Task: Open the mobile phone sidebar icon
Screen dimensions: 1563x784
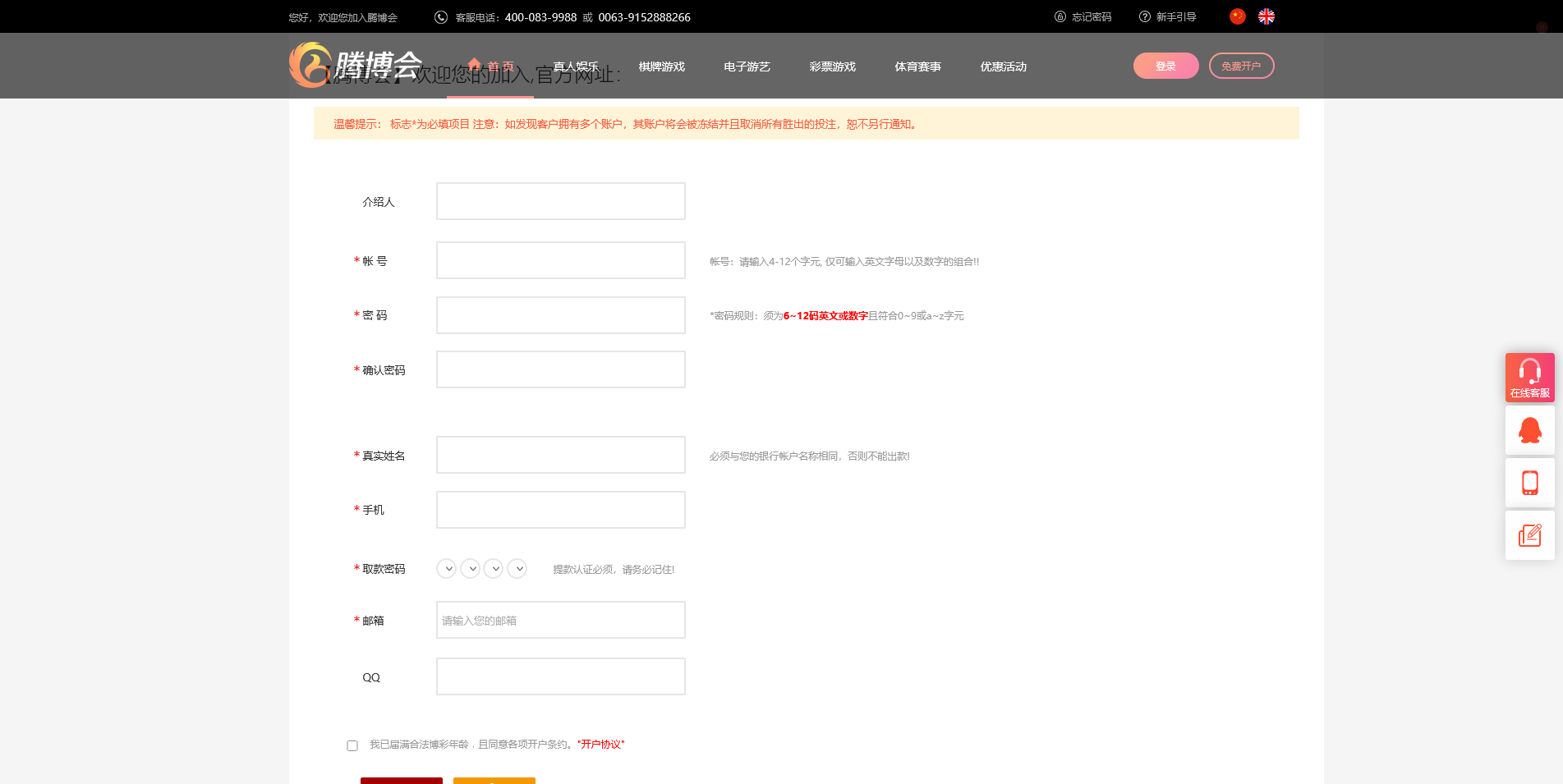Action: 1530,483
